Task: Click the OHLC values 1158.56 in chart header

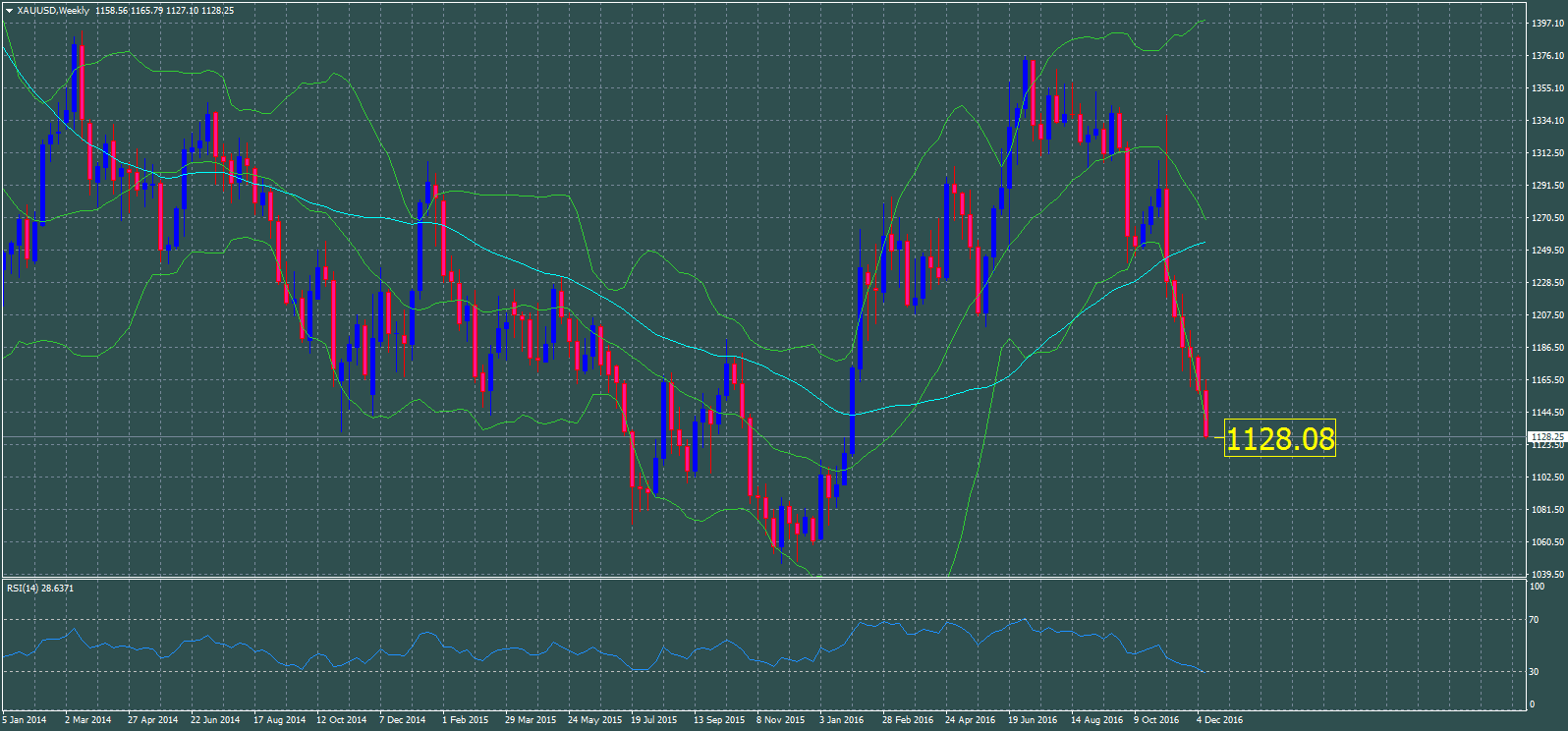Action: (112, 11)
